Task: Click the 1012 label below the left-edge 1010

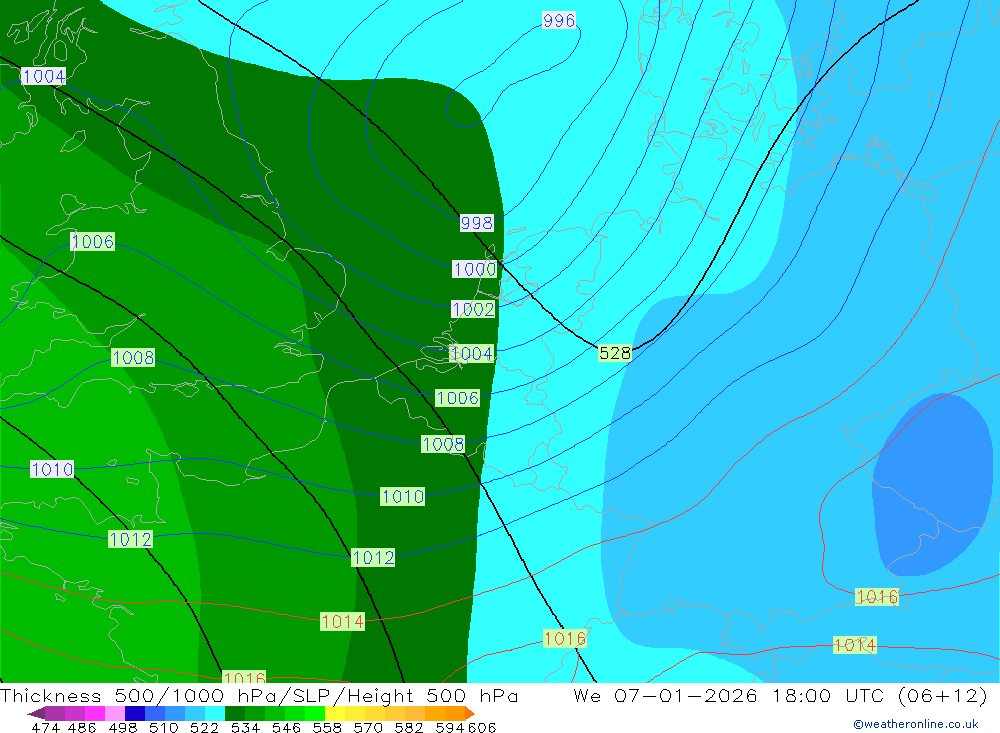Action: click(130, 540)
